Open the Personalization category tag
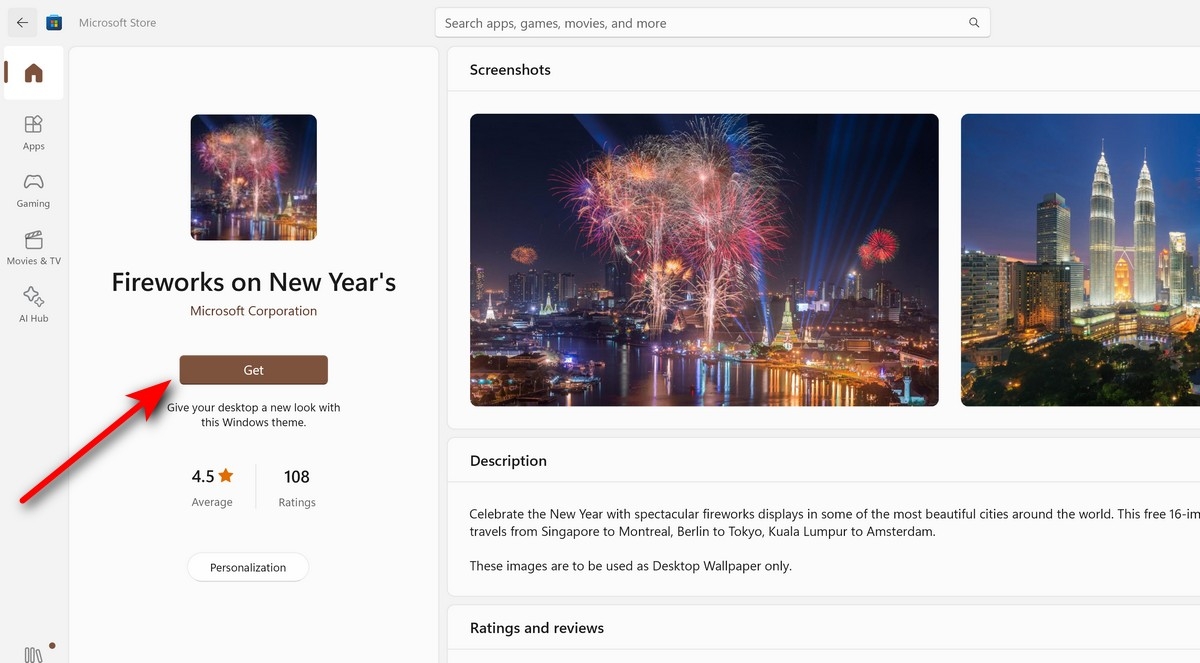This screenshot has height=663, width=1200. pyautogui.click(x=248, y=567)
